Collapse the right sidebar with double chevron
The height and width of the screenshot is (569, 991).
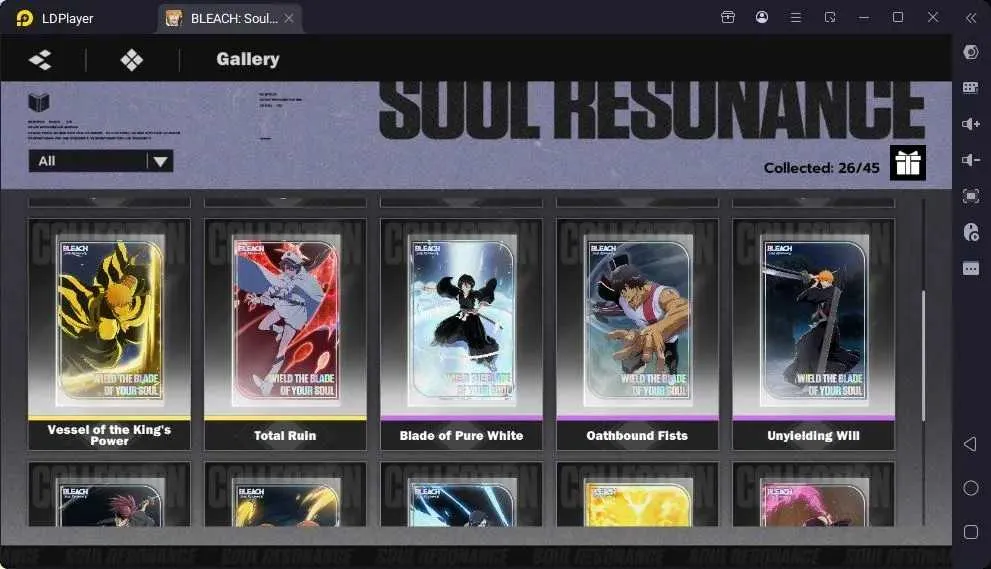[x=971, y=18]
